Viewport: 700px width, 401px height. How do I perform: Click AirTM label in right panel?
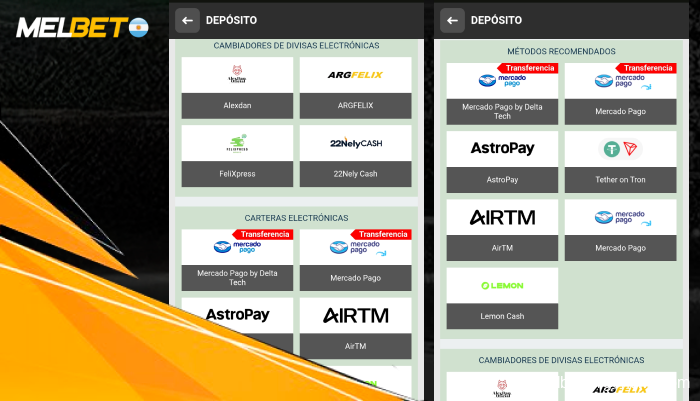click(x=502, y=248)
